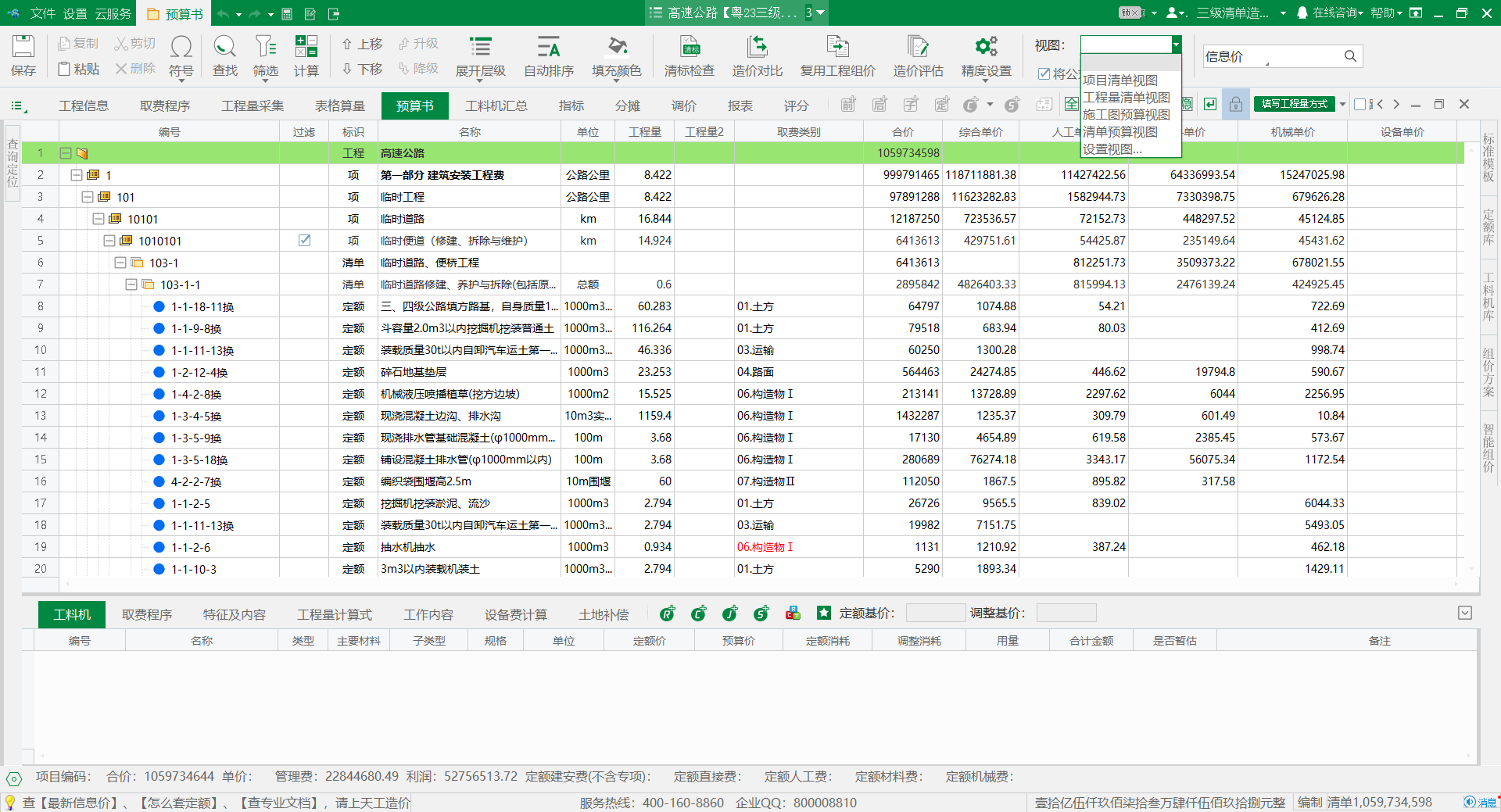This screenshot has height=812, width=1501.
Task: Open the 标准模板 side panel
Action: (x=1488, y=158)
